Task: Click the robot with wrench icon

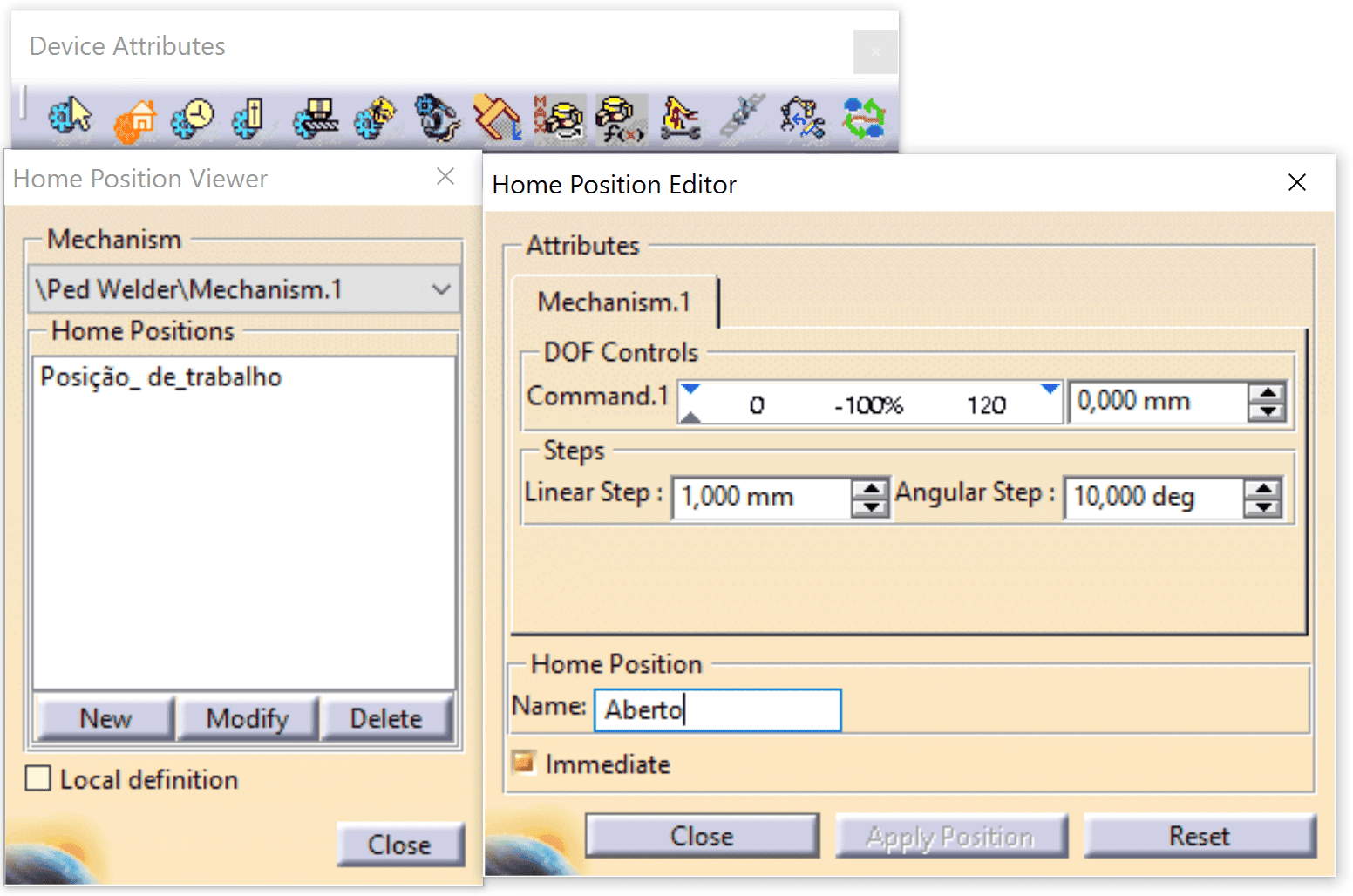Action: click(681, 119)
